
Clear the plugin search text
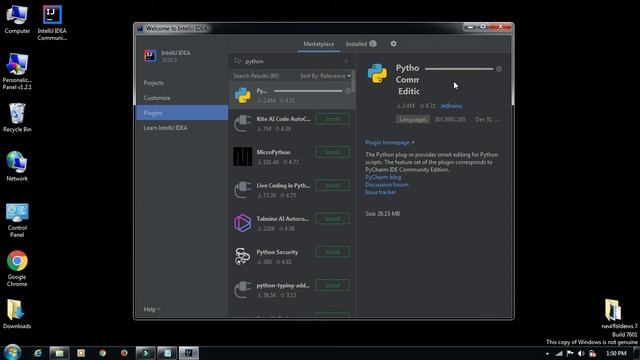tap(347, 61)
